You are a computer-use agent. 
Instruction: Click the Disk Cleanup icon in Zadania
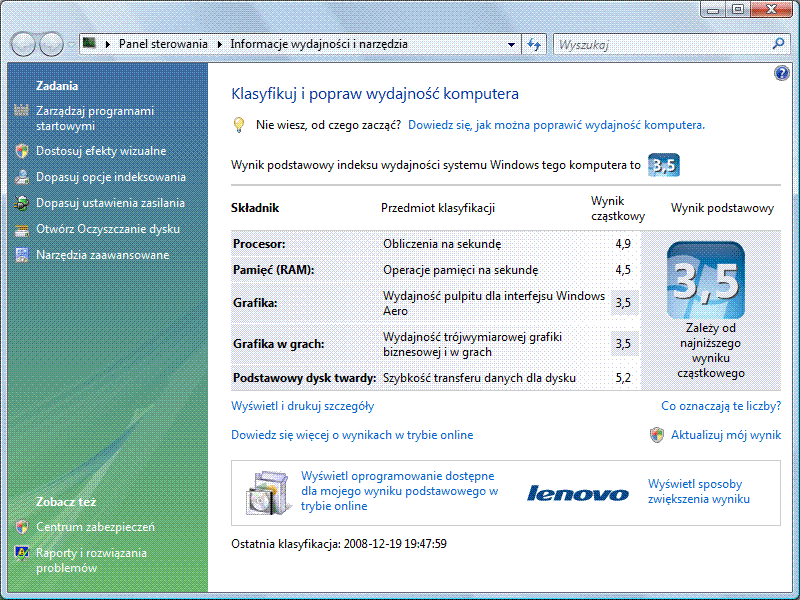21,230
